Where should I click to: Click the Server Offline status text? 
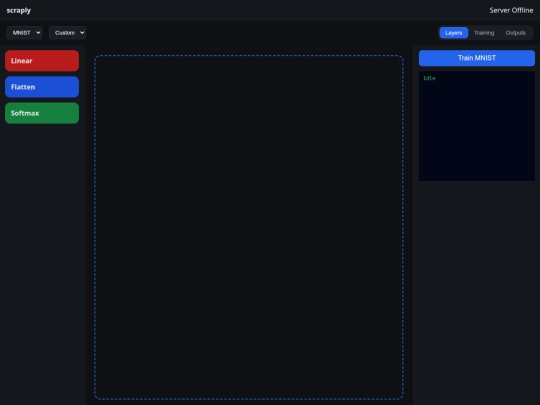(511, 10)
